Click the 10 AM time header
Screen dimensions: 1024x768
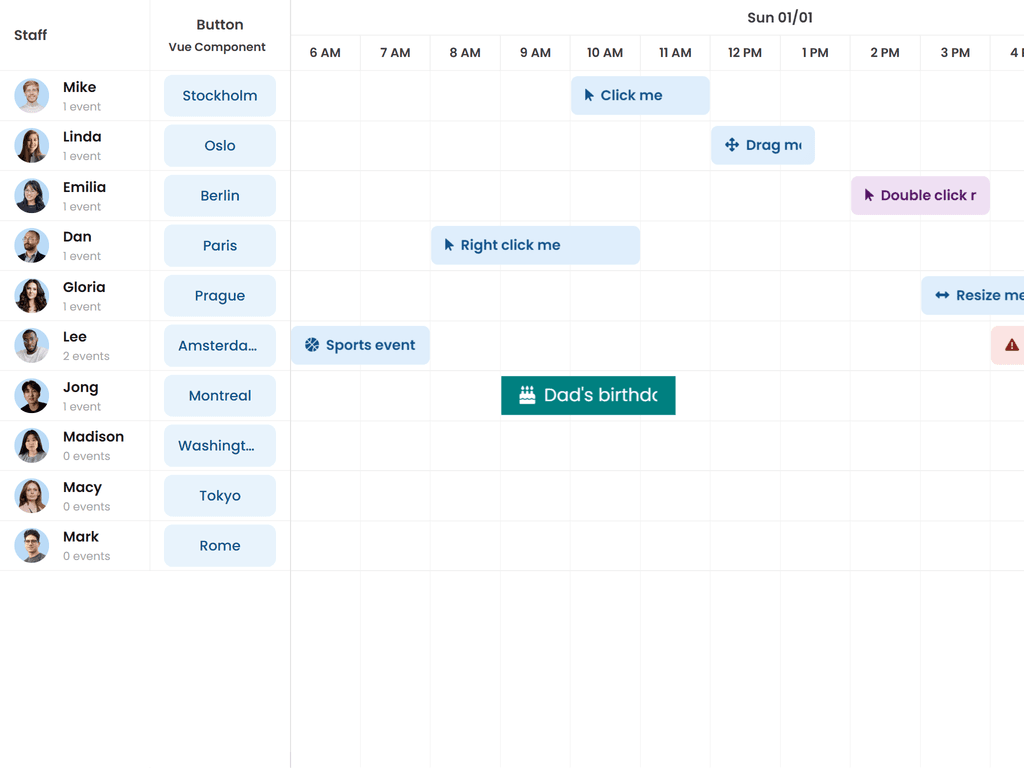coord(605,53)
